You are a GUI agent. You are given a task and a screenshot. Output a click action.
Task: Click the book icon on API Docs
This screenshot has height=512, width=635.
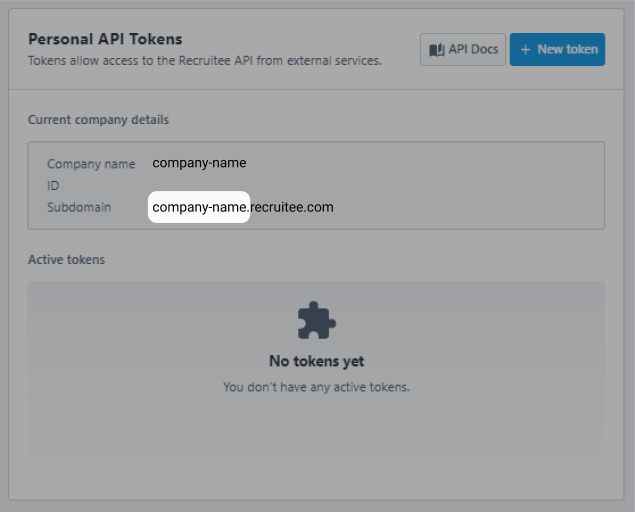(436, 49)
